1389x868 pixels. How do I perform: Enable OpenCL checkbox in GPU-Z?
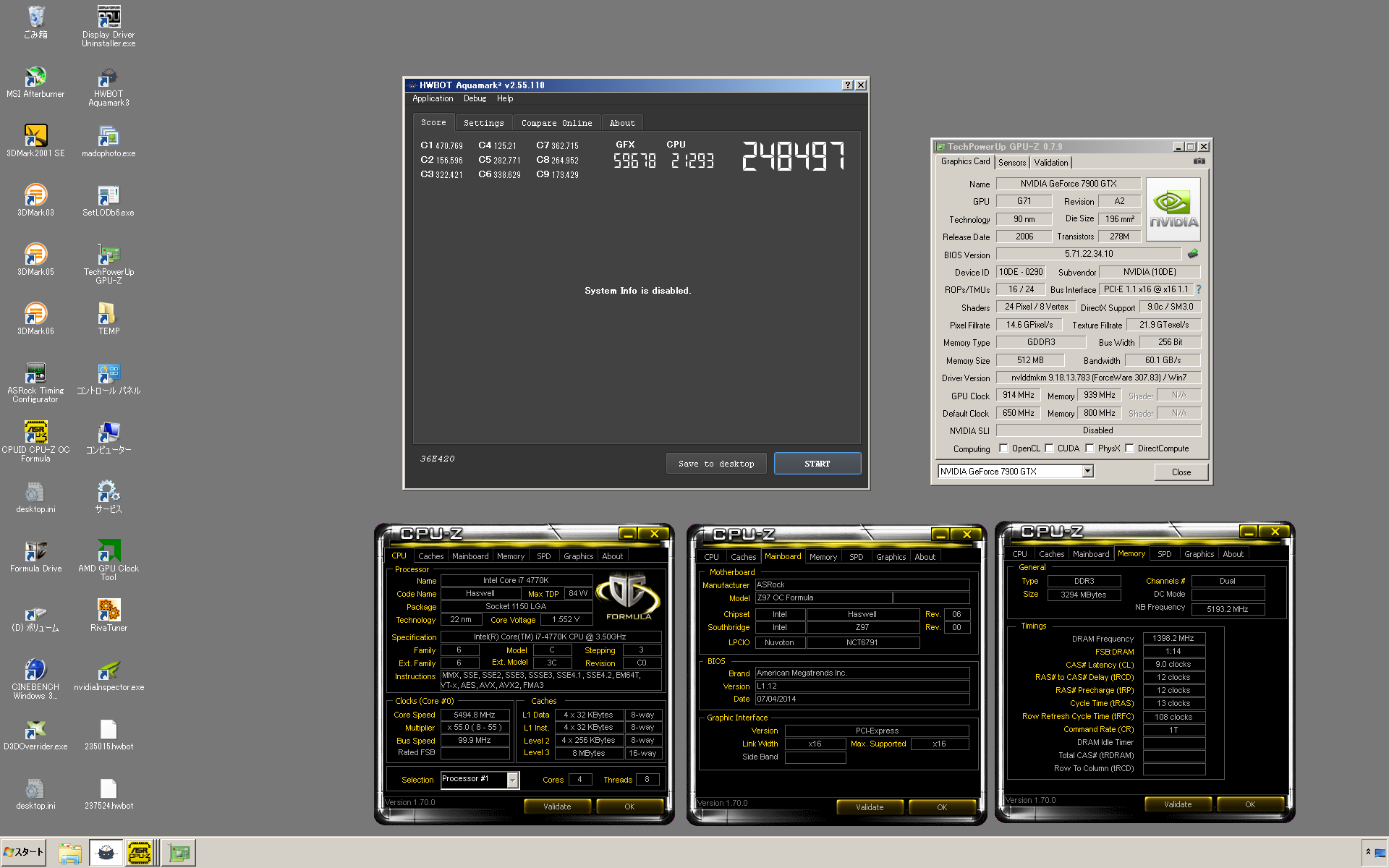point(1003,448)
